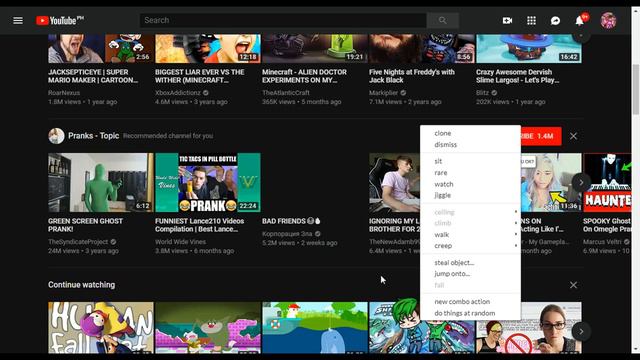Open the BAD FRIENDS video title
This screenshot has width=640, height=360.
[x=291, y=221]
